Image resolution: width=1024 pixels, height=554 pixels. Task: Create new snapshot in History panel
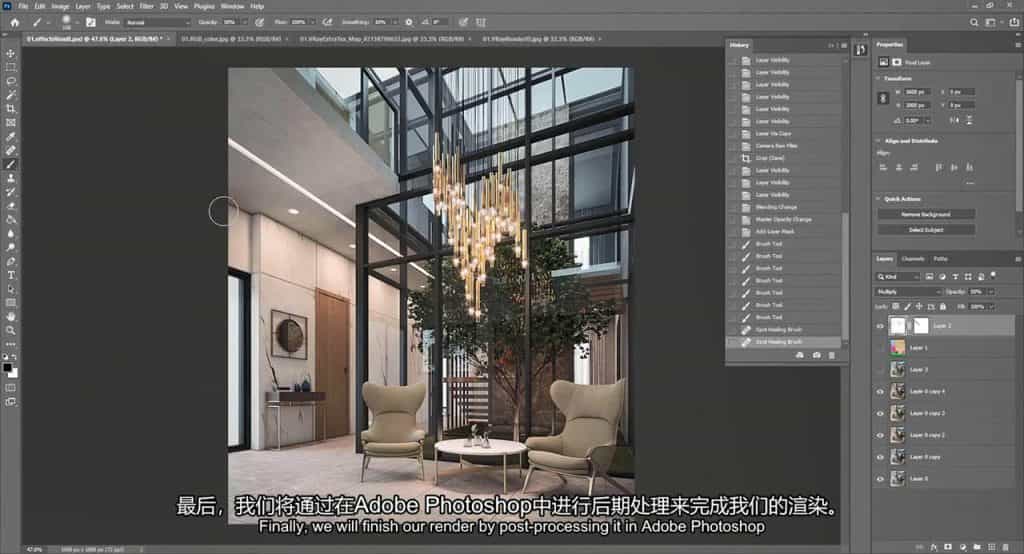point(816,355)
